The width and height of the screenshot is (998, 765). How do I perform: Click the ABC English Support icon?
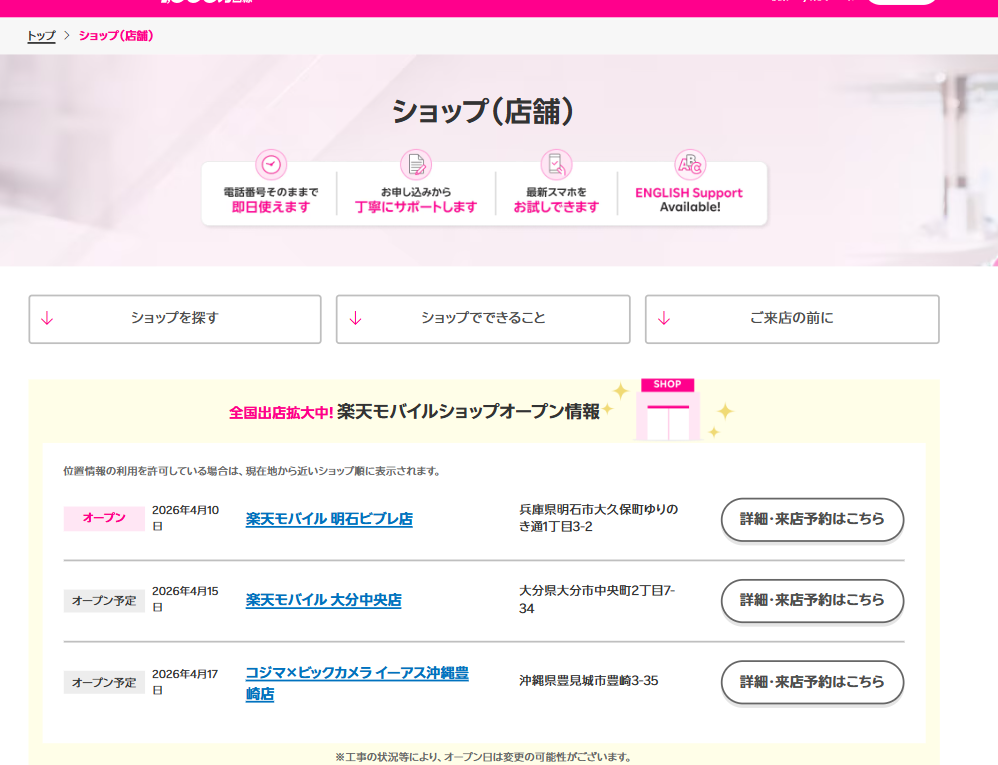point(690,165)
